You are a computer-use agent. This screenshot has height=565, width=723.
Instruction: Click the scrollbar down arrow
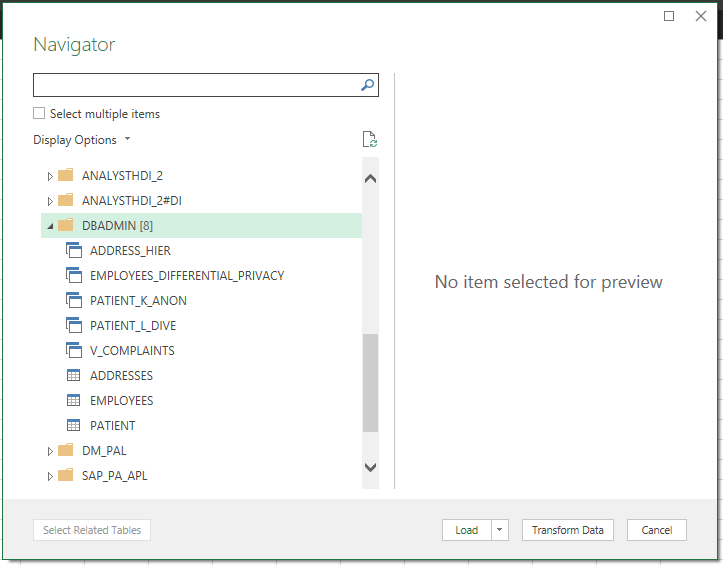pyautogui.click(x=370, y=467)
